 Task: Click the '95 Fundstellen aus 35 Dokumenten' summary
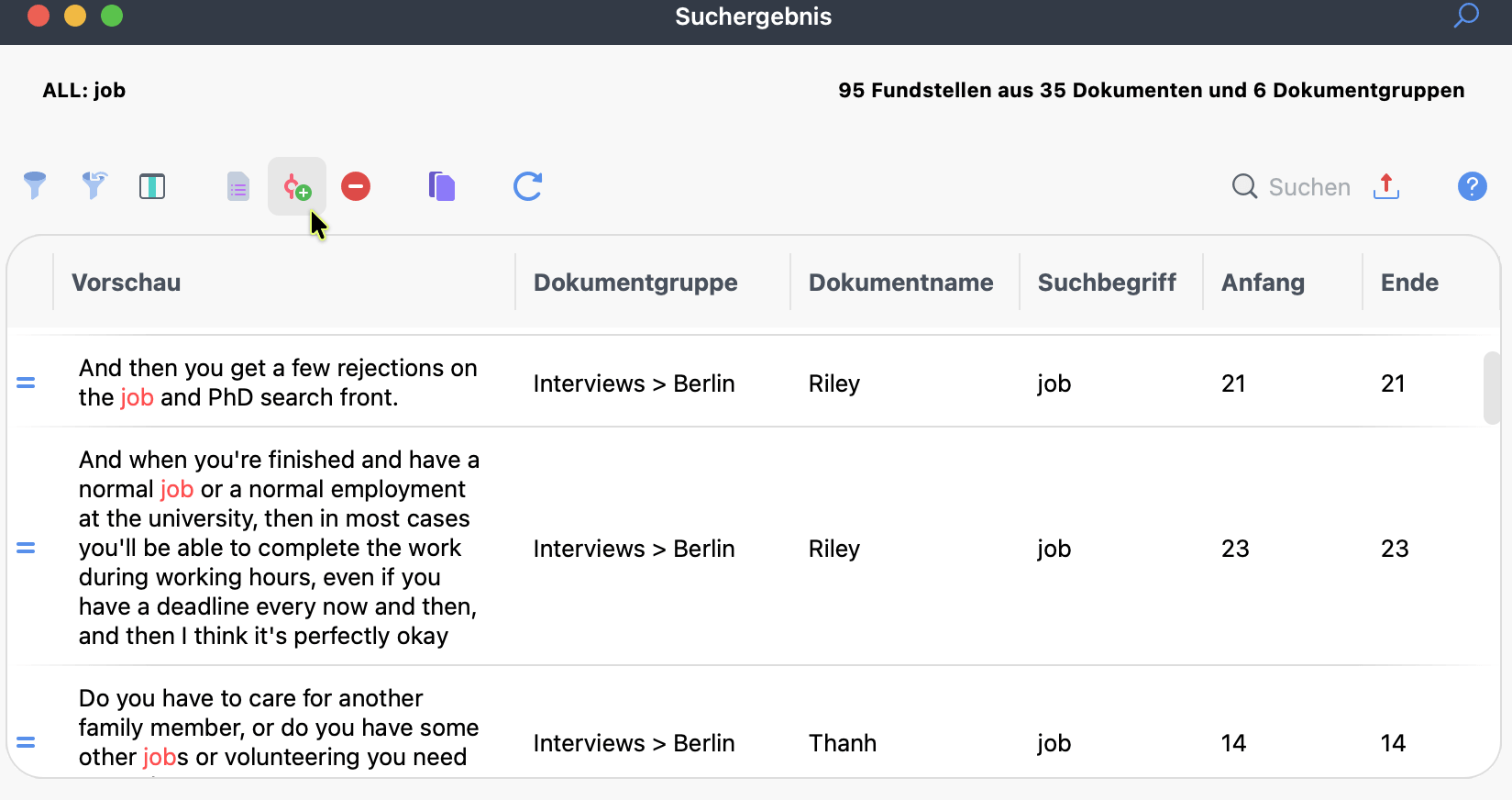point(1152,90)
